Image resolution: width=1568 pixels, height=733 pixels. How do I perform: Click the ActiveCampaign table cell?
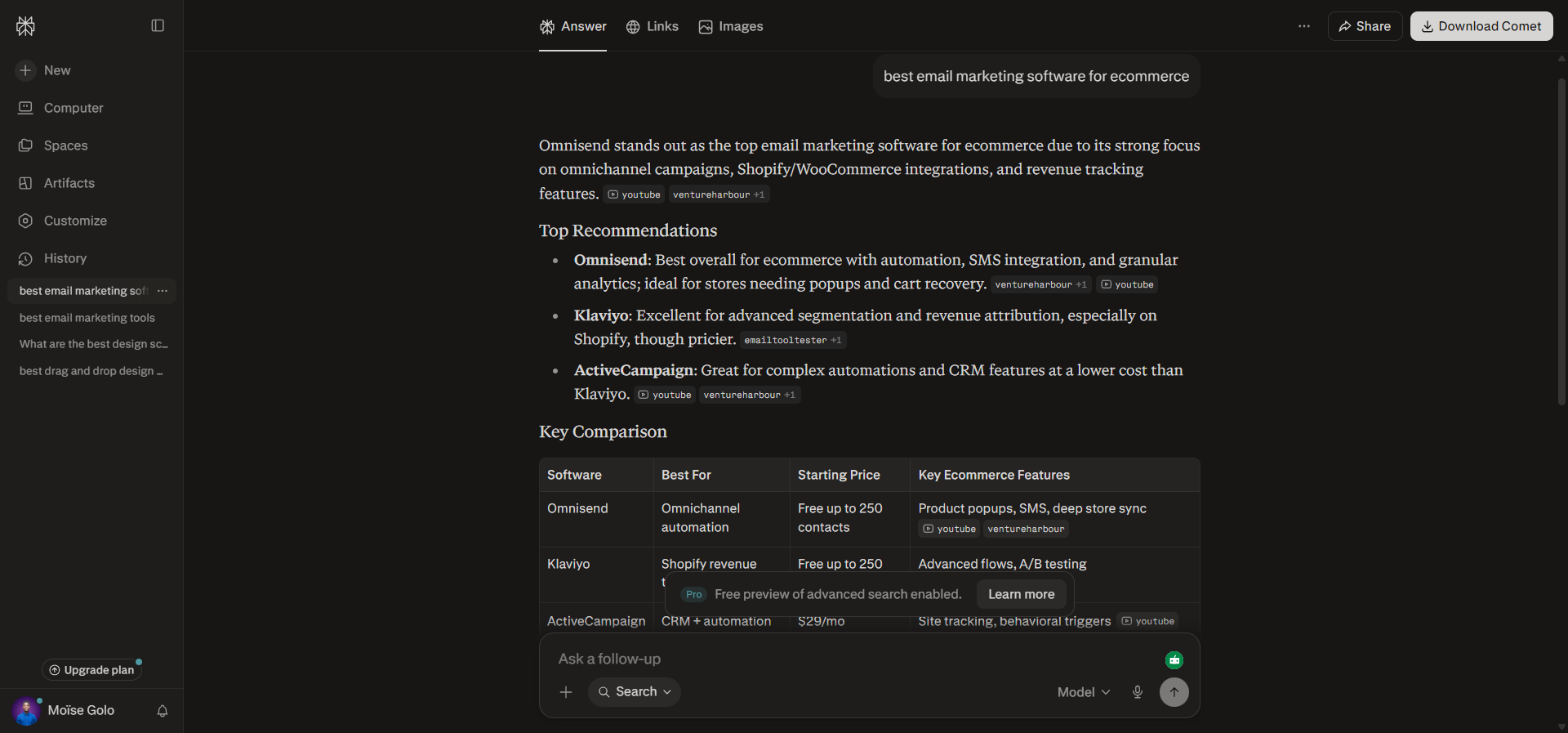pyautogui.click(x=596, y=621)
